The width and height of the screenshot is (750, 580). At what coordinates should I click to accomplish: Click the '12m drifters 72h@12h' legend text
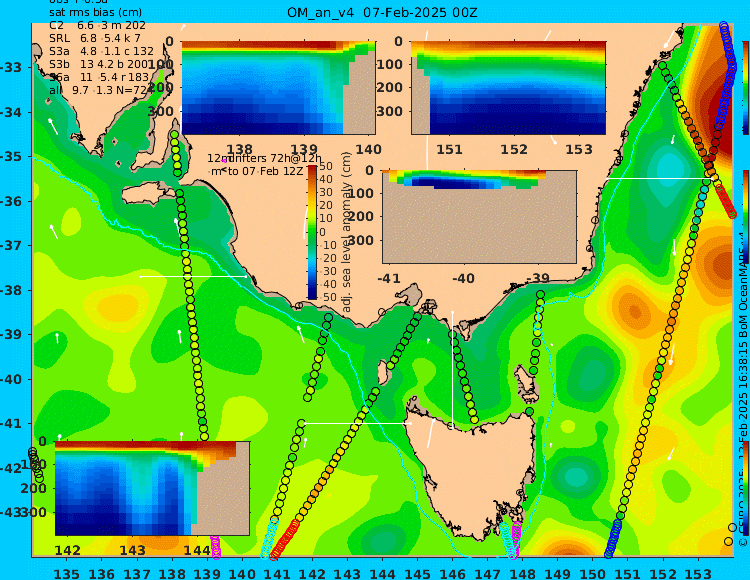pyautogui.click(x=264, y=158)
